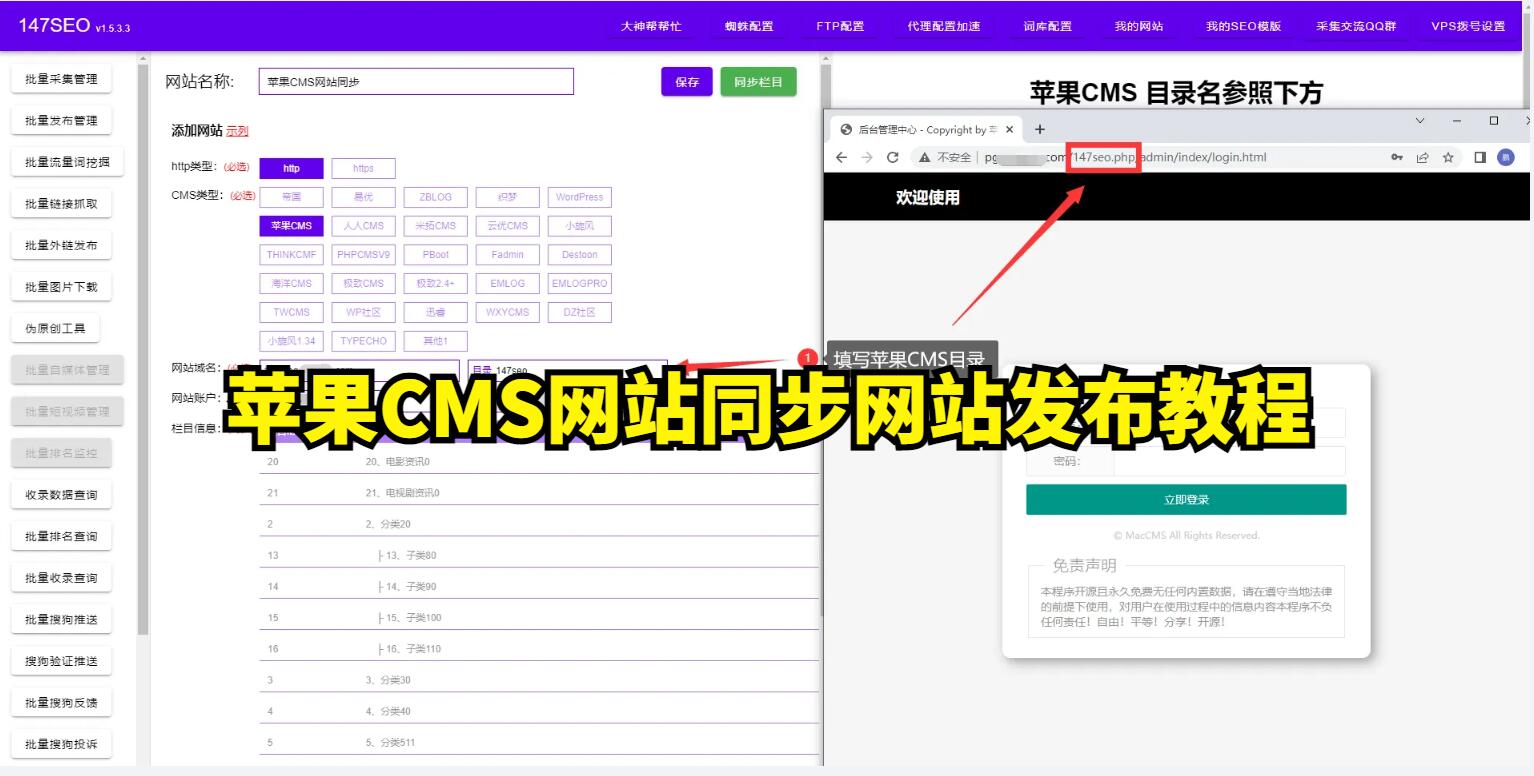This screenshot has height=776, width=1534.
Task: Open 我的网站 in the top menu
Action: click(x=1139, y=26)
